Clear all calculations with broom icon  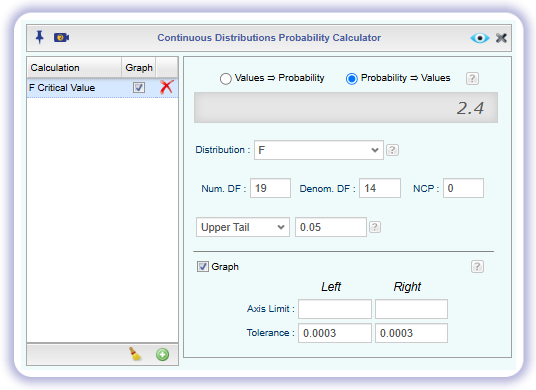click(x=135, y=354)
